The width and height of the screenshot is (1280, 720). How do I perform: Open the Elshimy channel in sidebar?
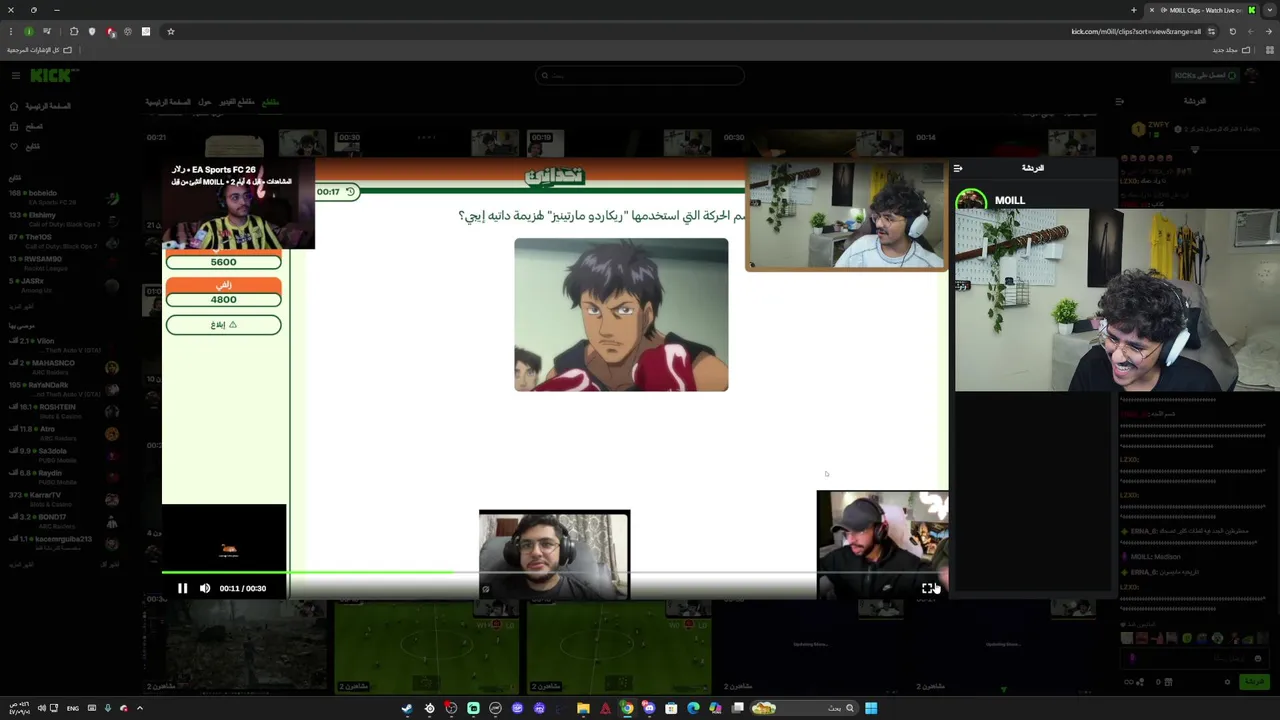pyautogui.click(x=62, y=219)
